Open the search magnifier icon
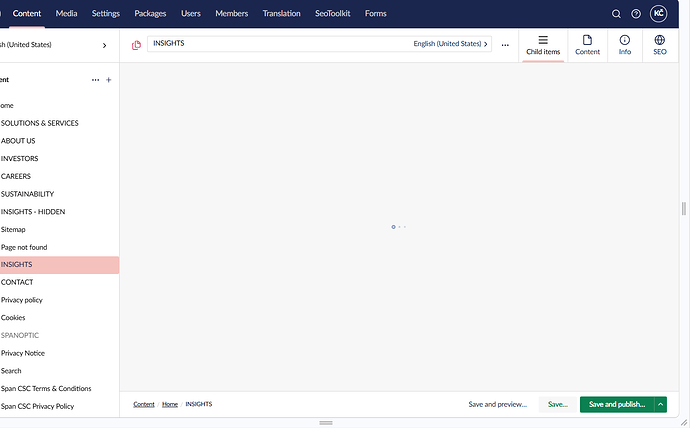 click(616, 14)
